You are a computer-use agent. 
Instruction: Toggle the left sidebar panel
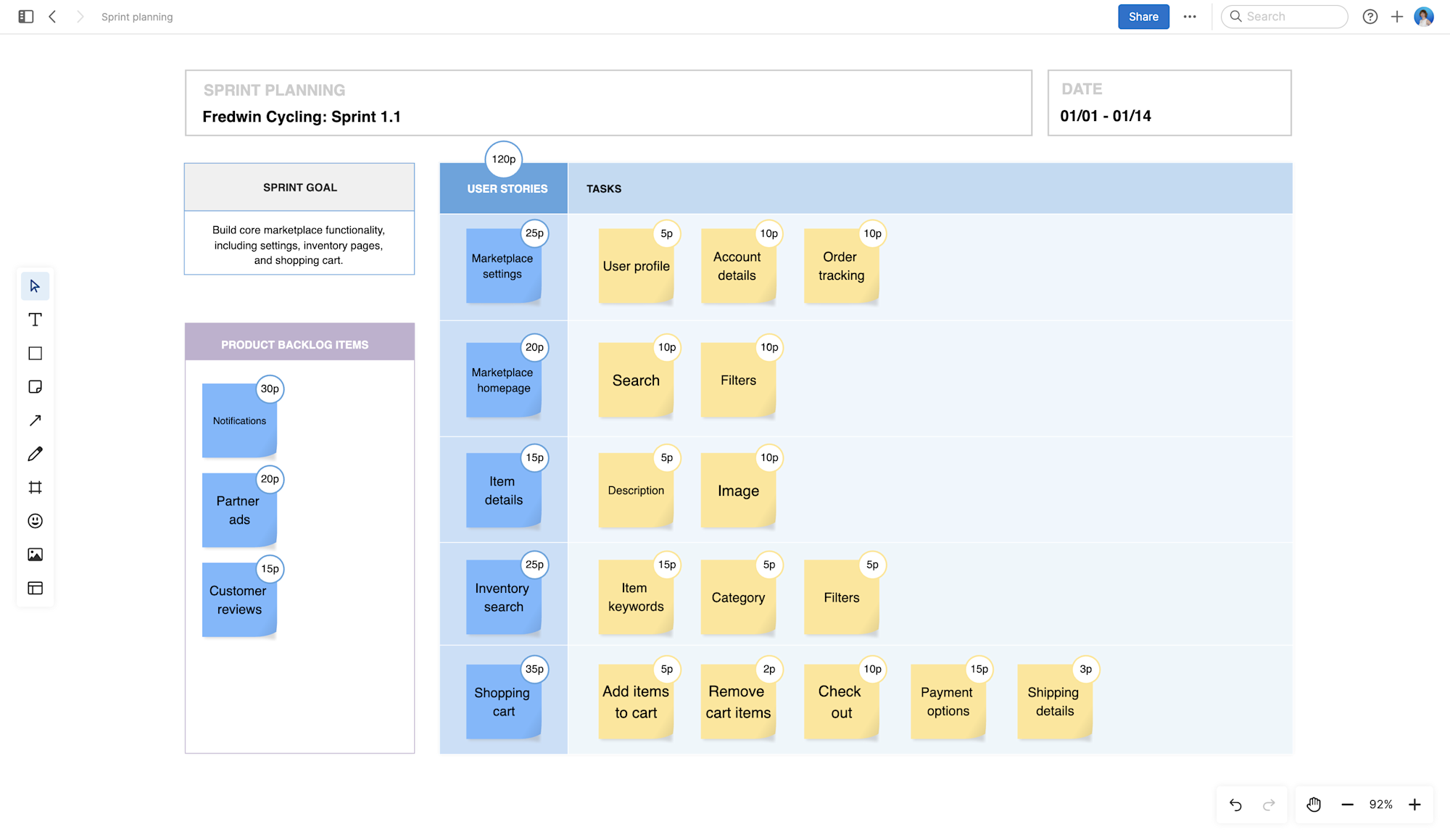click(x=26, y=17)
